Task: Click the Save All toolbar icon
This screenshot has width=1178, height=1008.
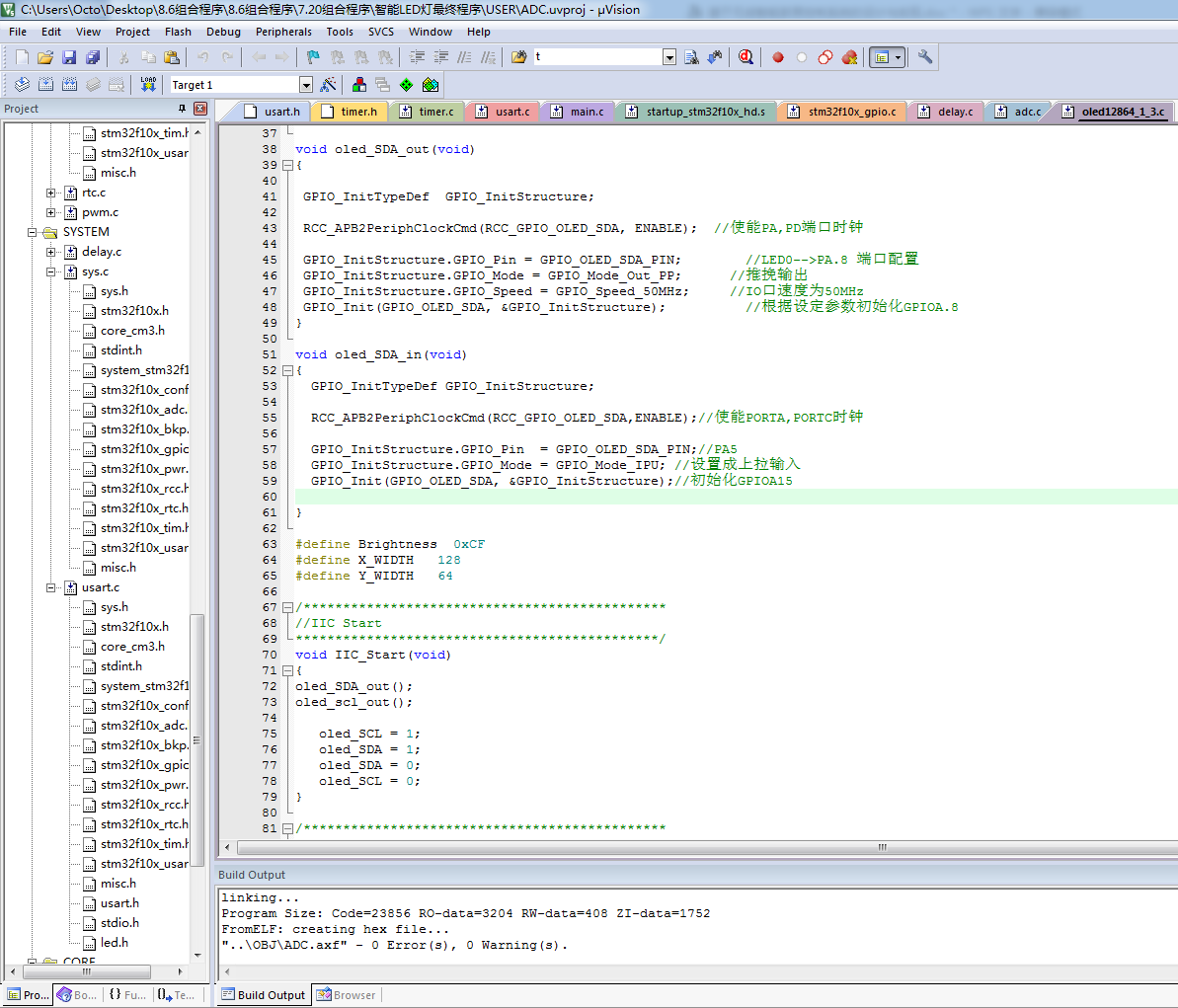Action: [93, 57]
